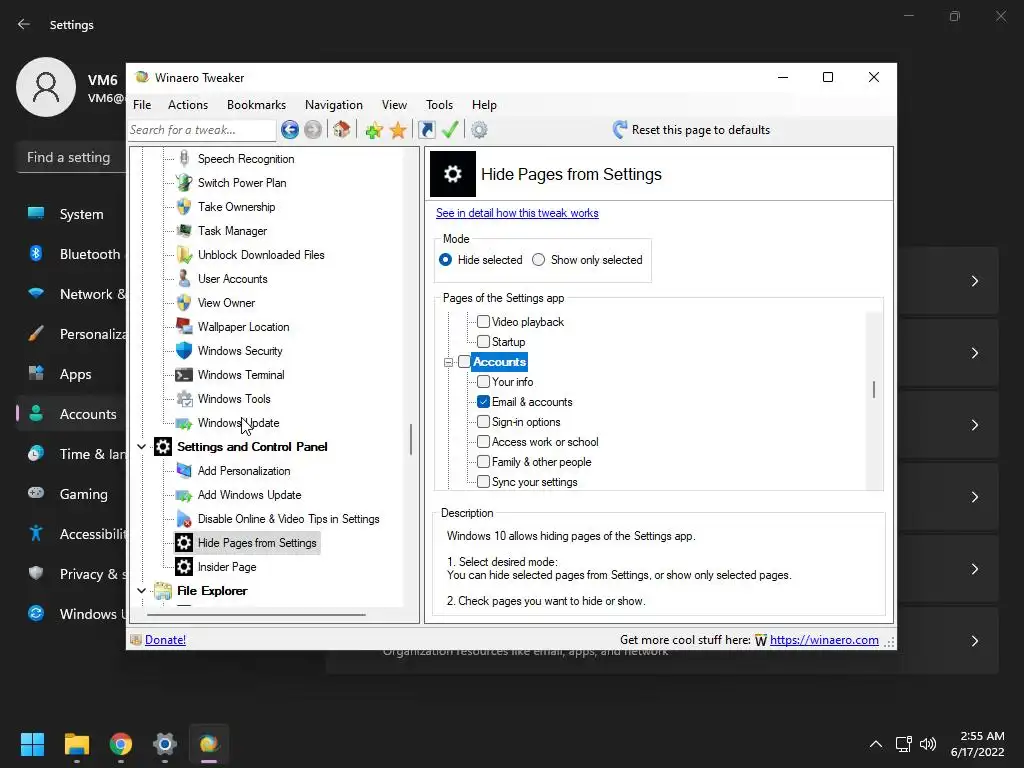This screenshot has width=1024, height=768.
Task: Click the Search for a tweak field
Action: click(x=202, y=130)
